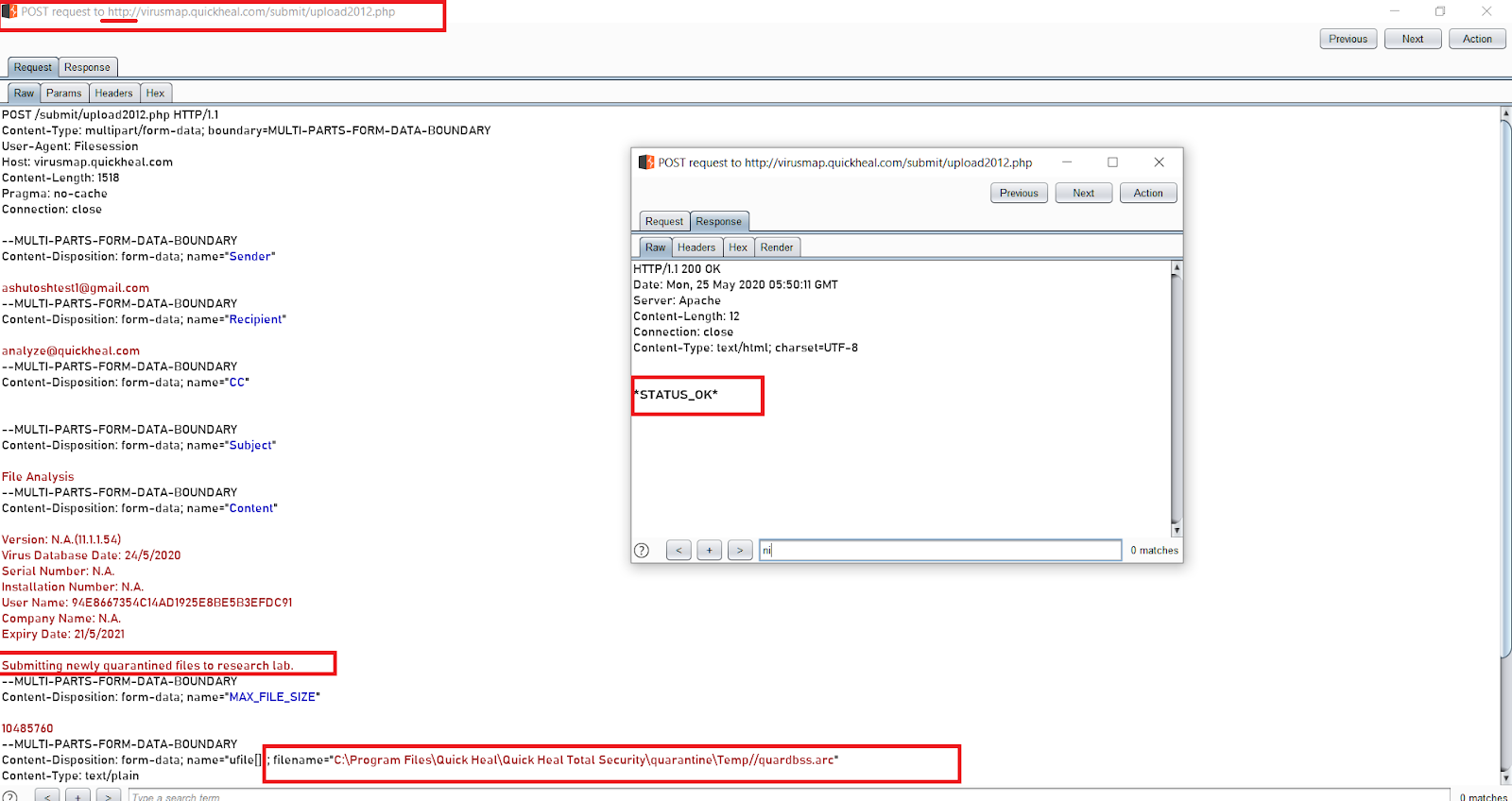Click the 'HTTP/1.1 200 OK' response line

[x=677, y=269]
